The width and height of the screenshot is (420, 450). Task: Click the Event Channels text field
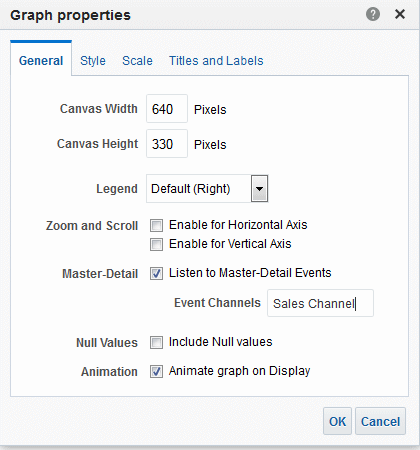click(x=320, y=303)
